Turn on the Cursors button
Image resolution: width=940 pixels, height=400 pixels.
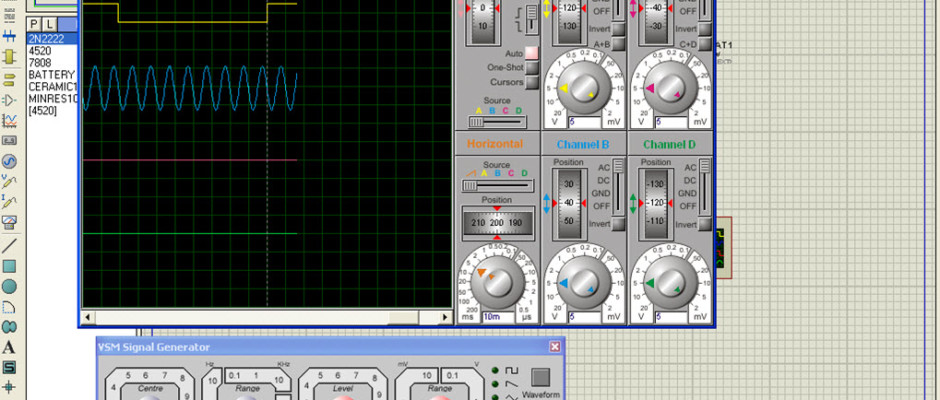532,82
